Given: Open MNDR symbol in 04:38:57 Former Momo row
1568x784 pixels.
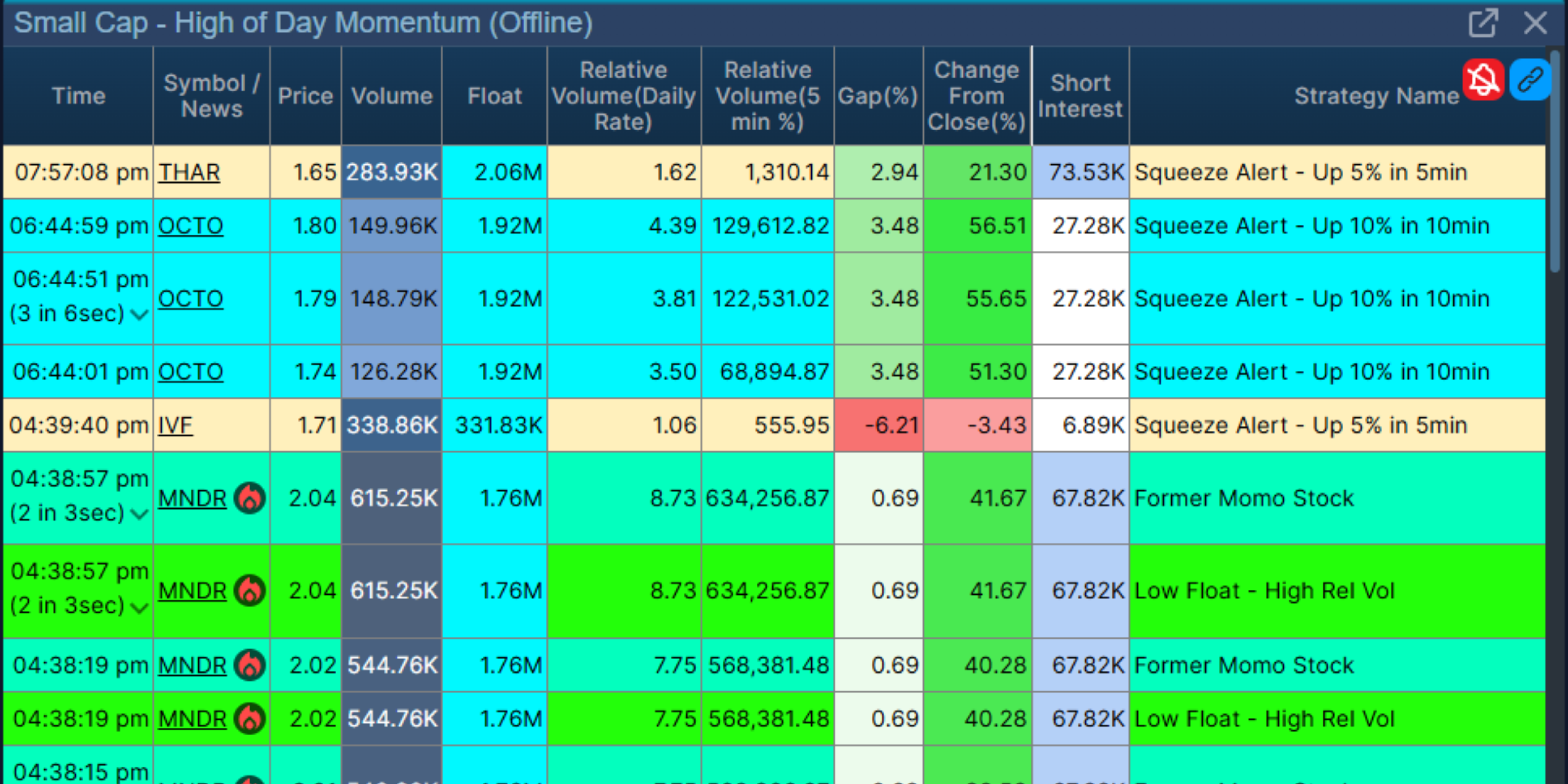Looking at the screenshot, I should 192,499.
